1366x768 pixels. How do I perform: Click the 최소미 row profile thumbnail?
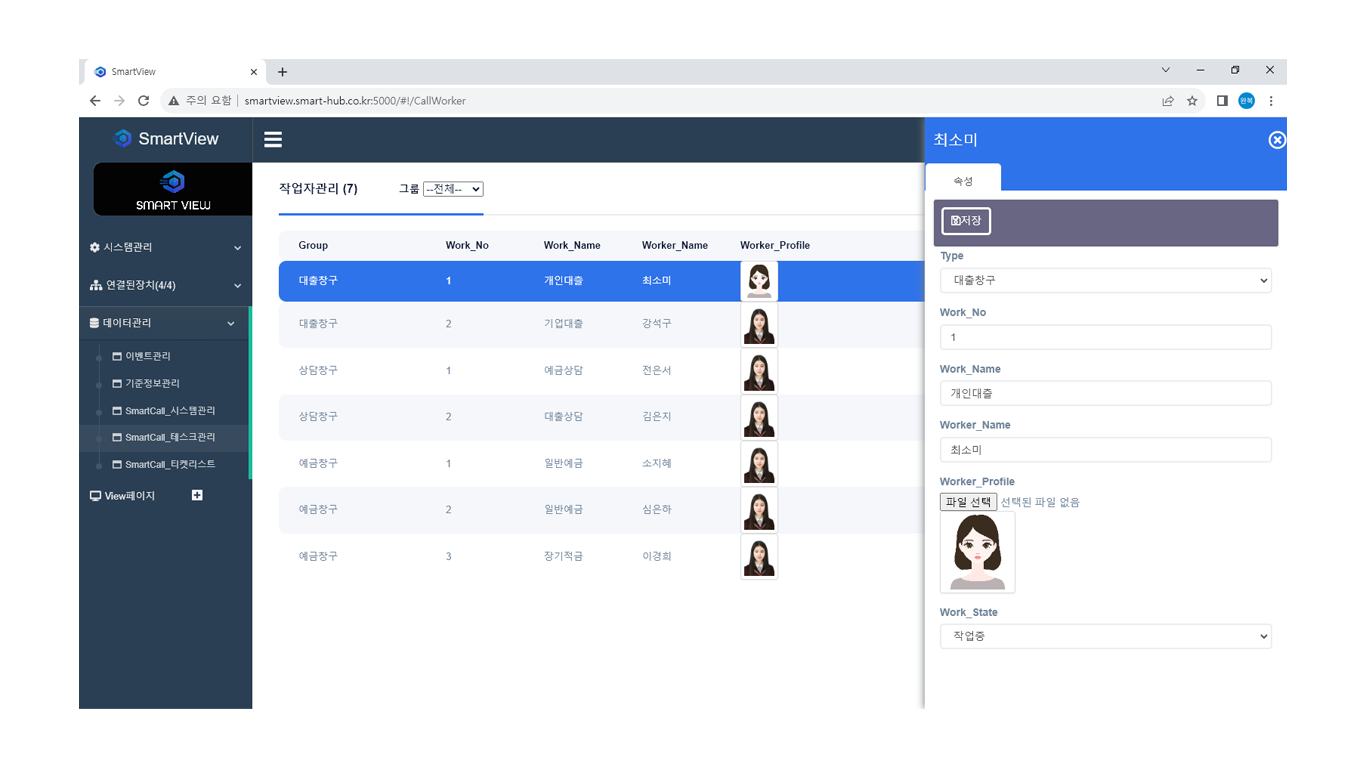(759, 281)
